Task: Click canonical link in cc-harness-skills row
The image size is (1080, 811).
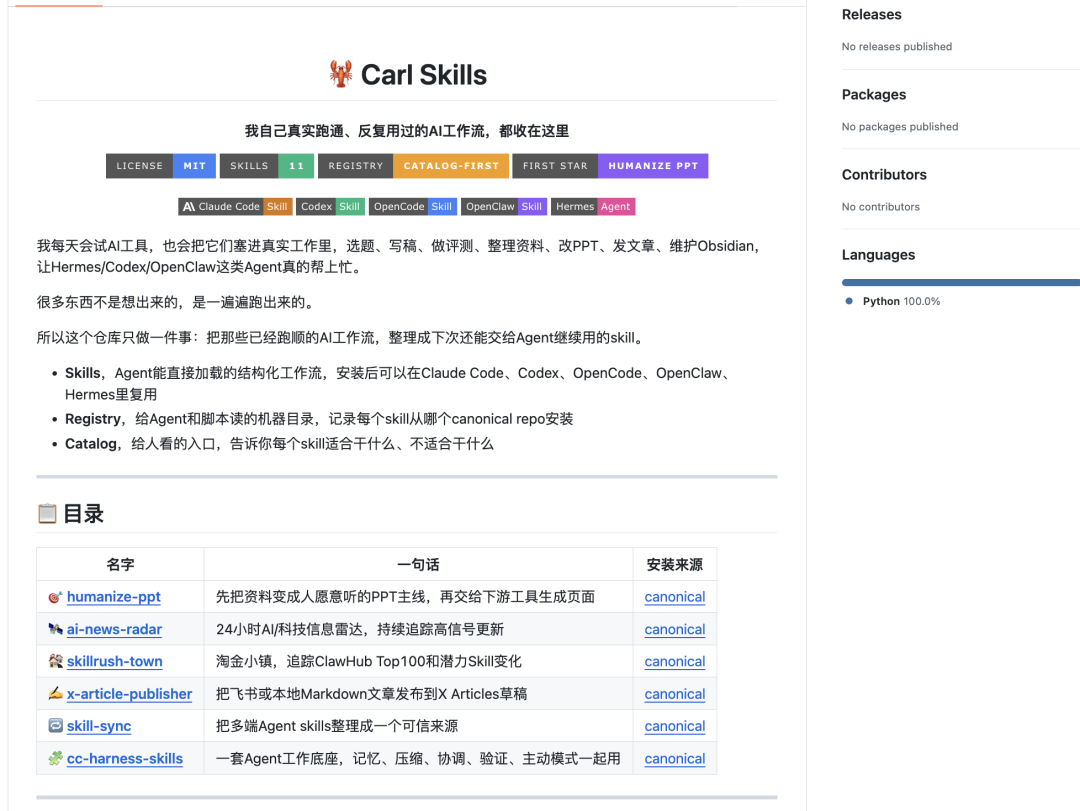Action: pos(675,758)
